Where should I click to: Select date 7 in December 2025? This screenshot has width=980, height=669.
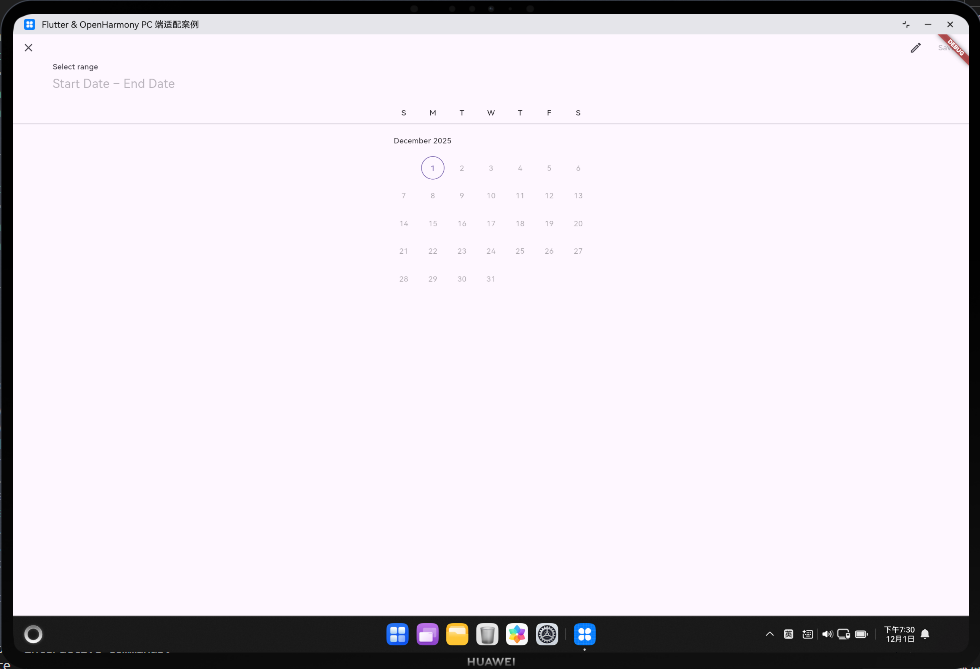(x=404, y=196)
